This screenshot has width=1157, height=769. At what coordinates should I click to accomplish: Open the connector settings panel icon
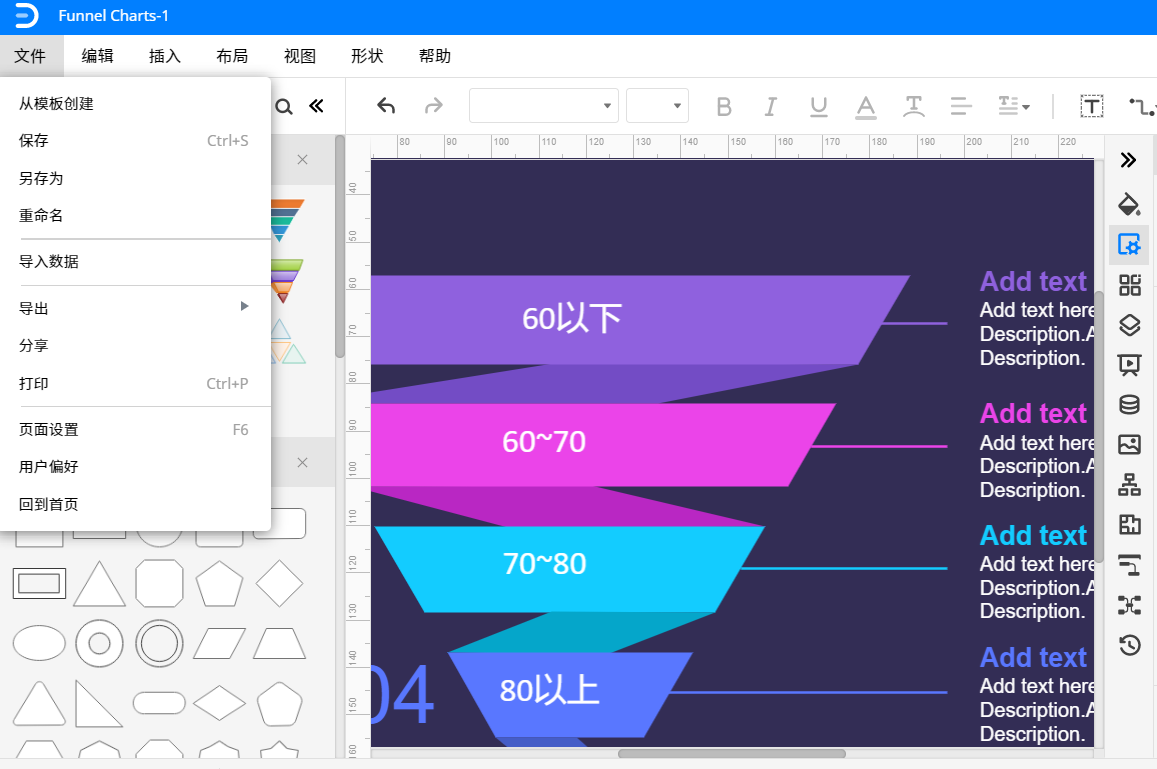1130,565
